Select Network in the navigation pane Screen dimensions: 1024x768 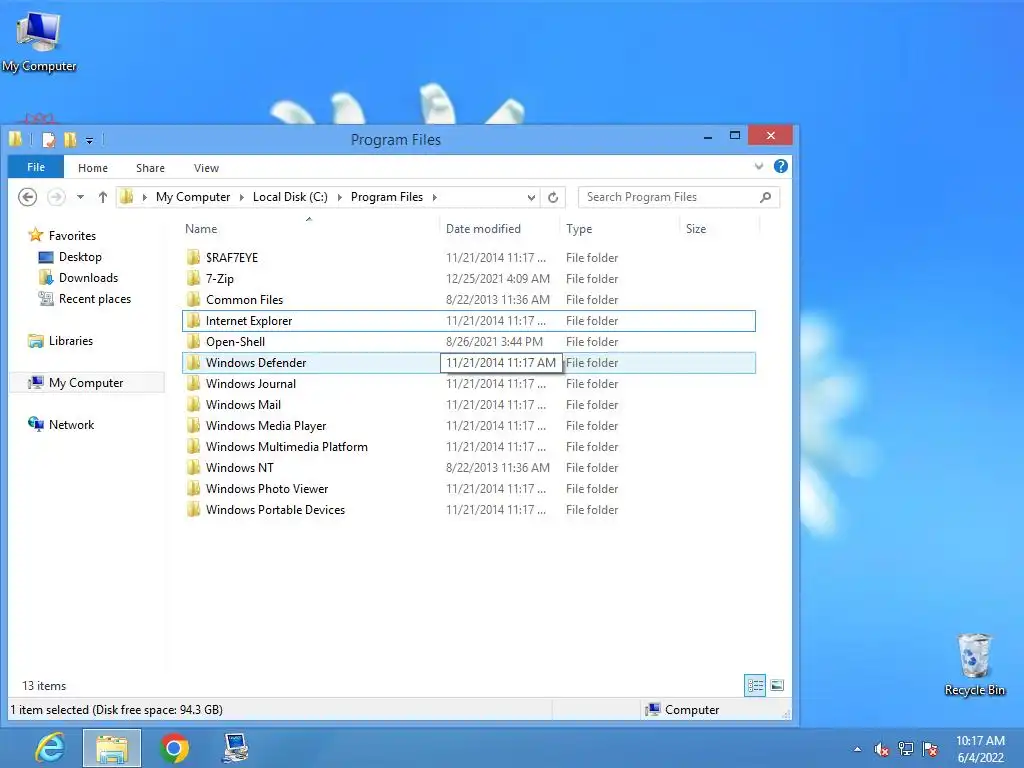pos(61,424)
